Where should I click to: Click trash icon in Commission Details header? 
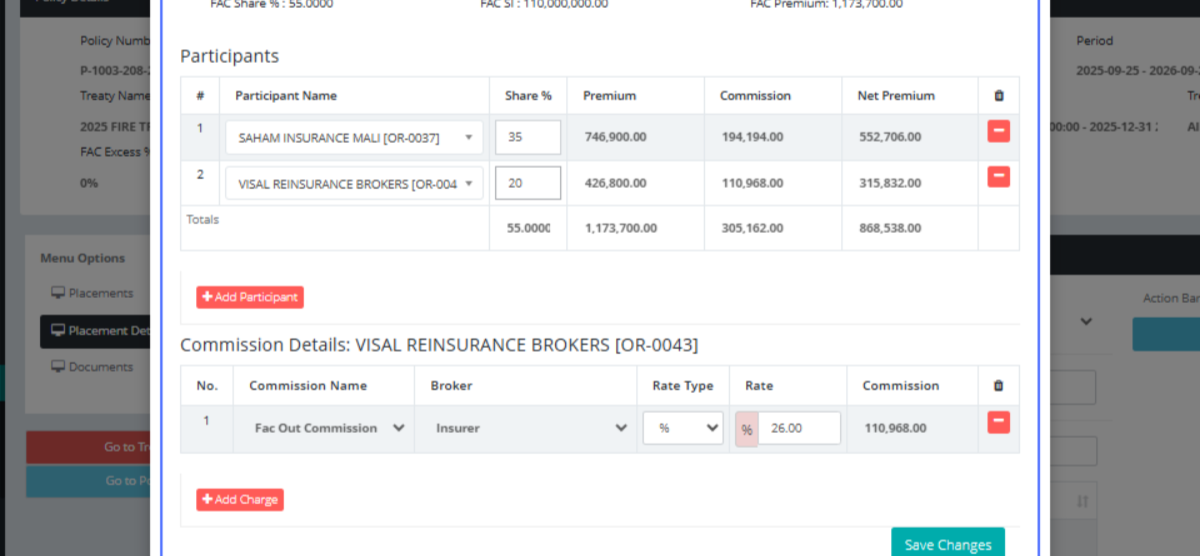(998, 386)
